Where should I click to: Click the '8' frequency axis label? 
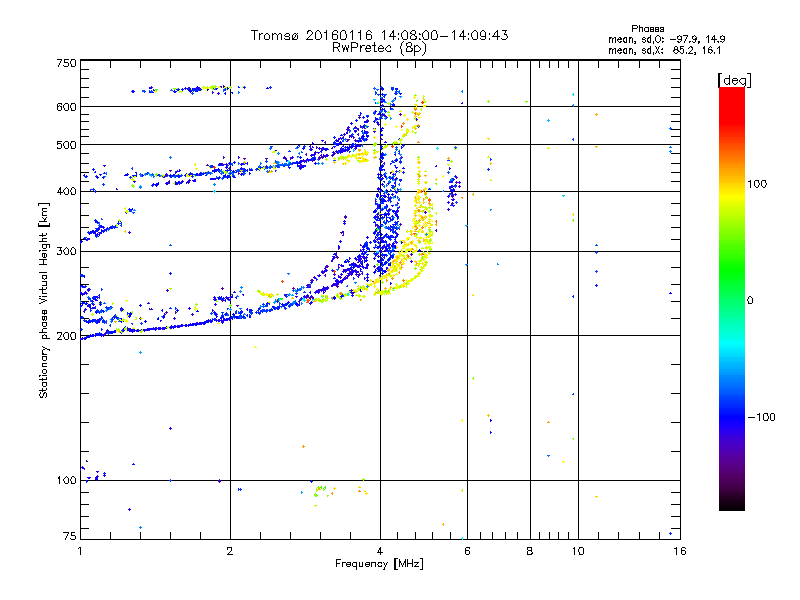[530, 551]
